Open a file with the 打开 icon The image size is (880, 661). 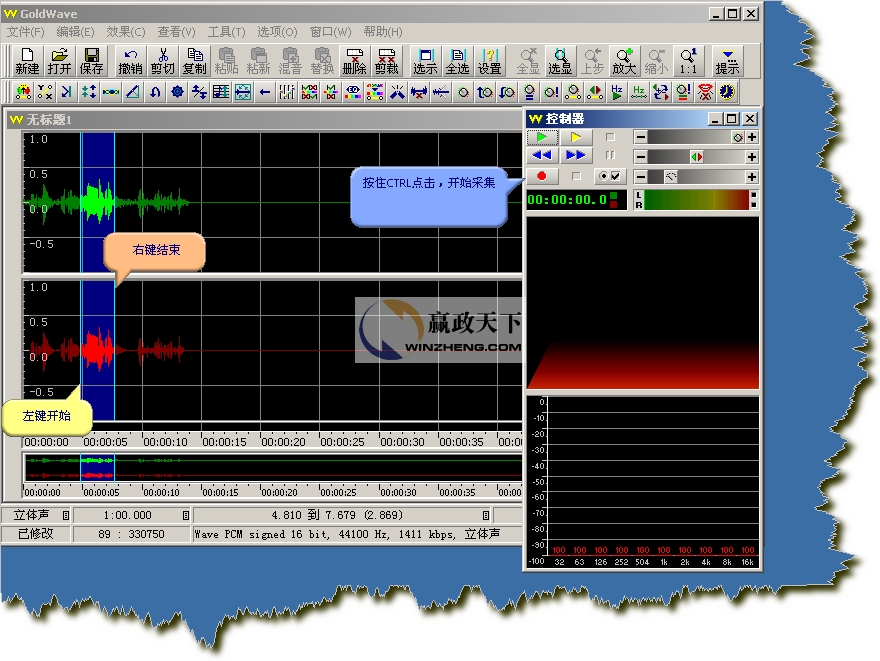(59, 61)
